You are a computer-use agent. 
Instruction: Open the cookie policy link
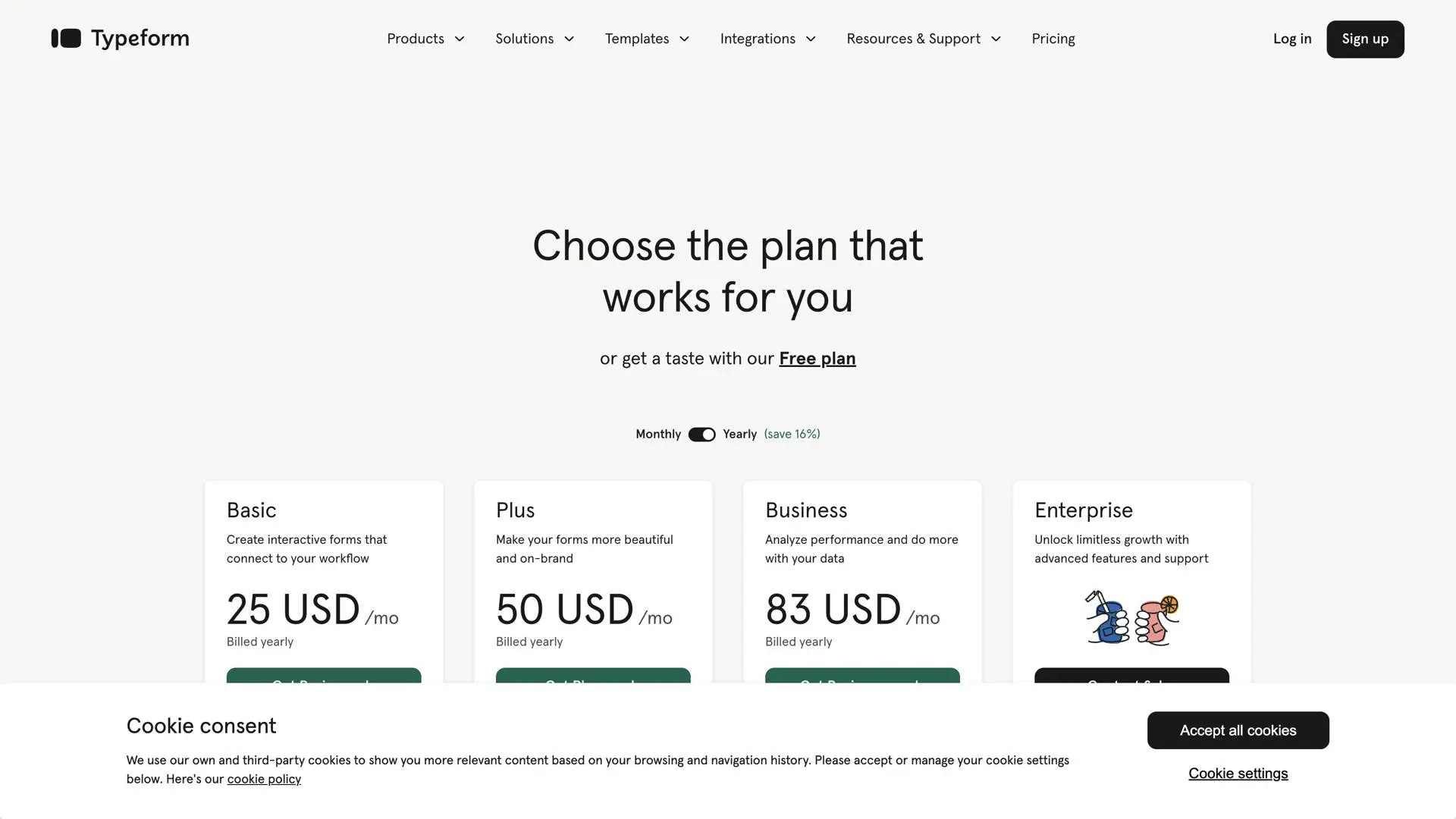264,778
